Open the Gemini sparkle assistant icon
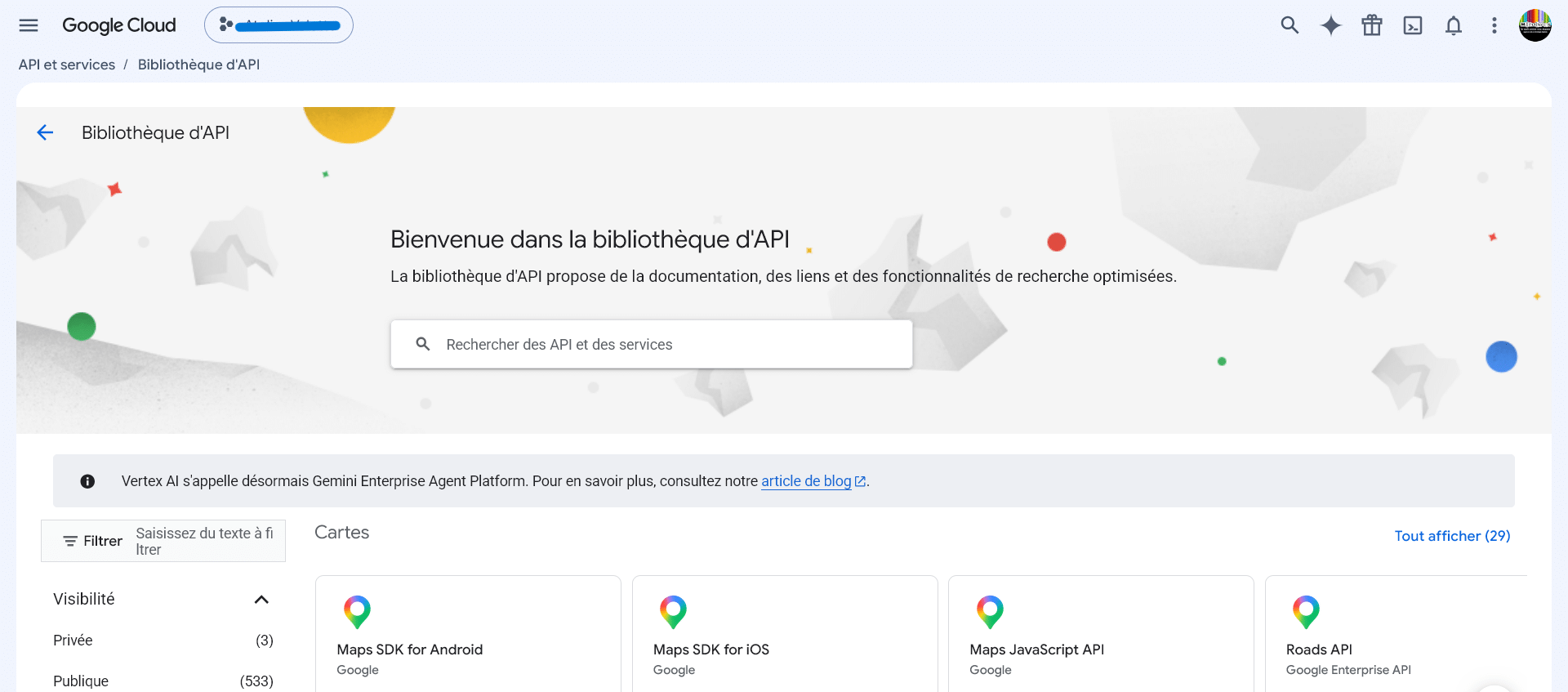Image resolution: width=1568 pixels, height=692 pixels. [x=1331, y=25]
